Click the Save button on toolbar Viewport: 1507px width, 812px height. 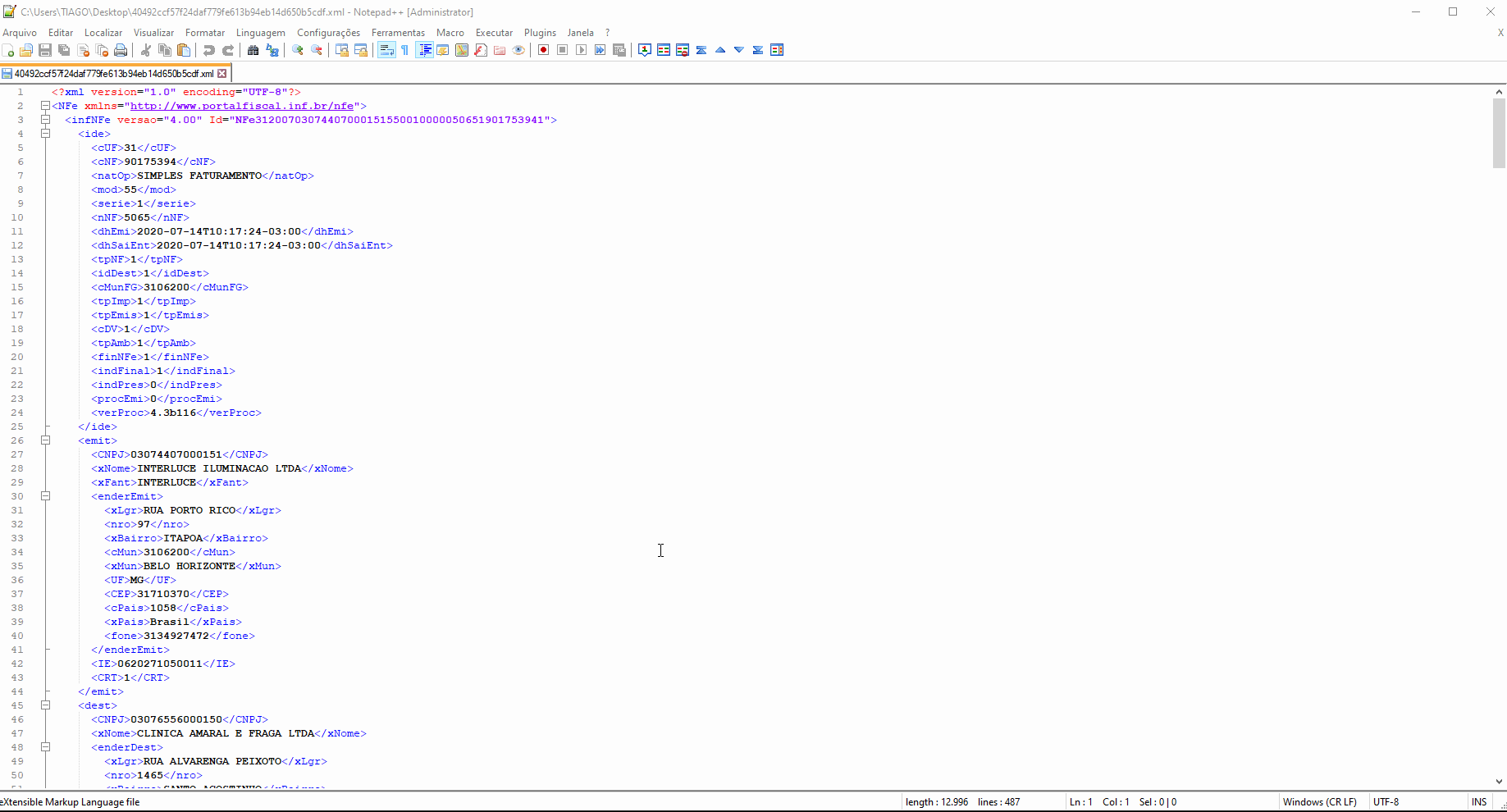45,50
